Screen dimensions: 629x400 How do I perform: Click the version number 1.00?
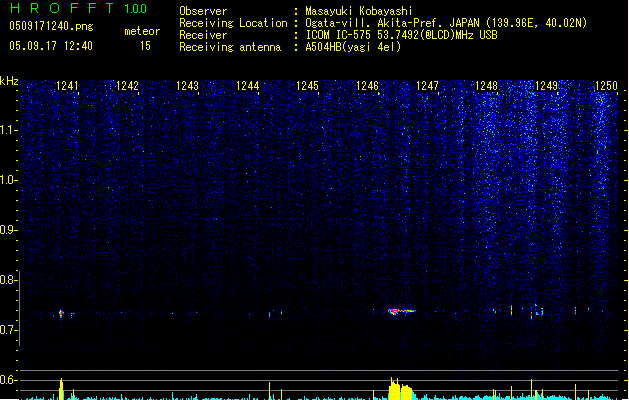click(136, 9)
